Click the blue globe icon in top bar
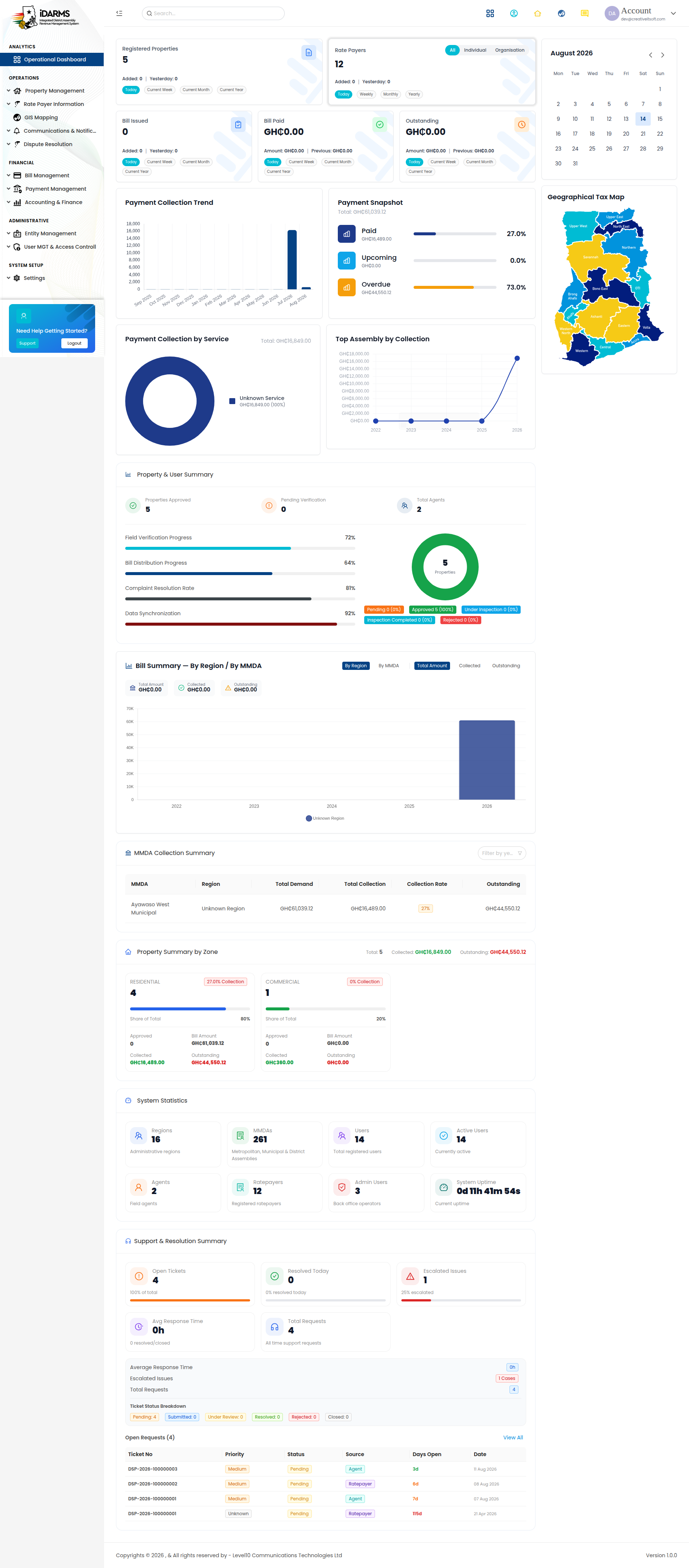The image size is (689, 1568). point(561,13)
